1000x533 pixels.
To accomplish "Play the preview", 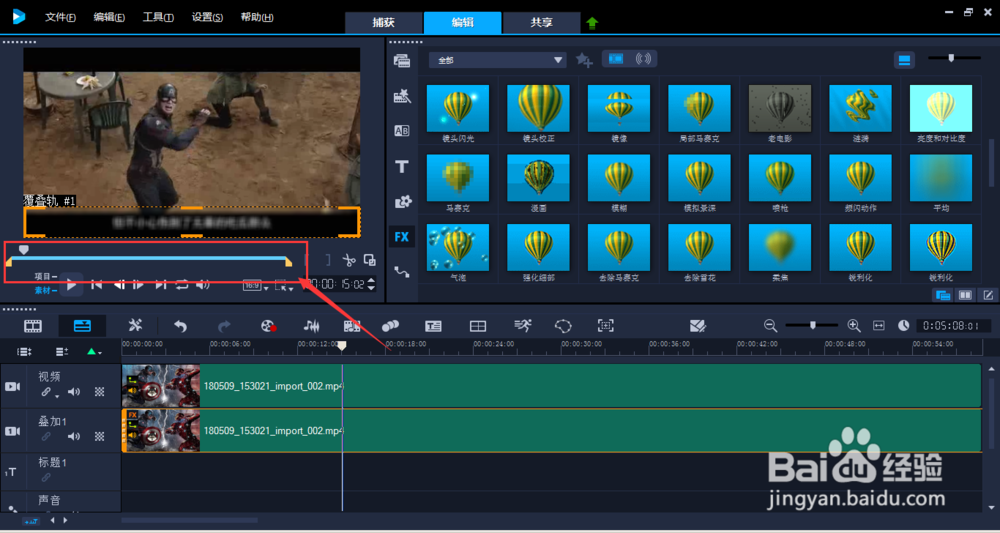I will 72,284.
